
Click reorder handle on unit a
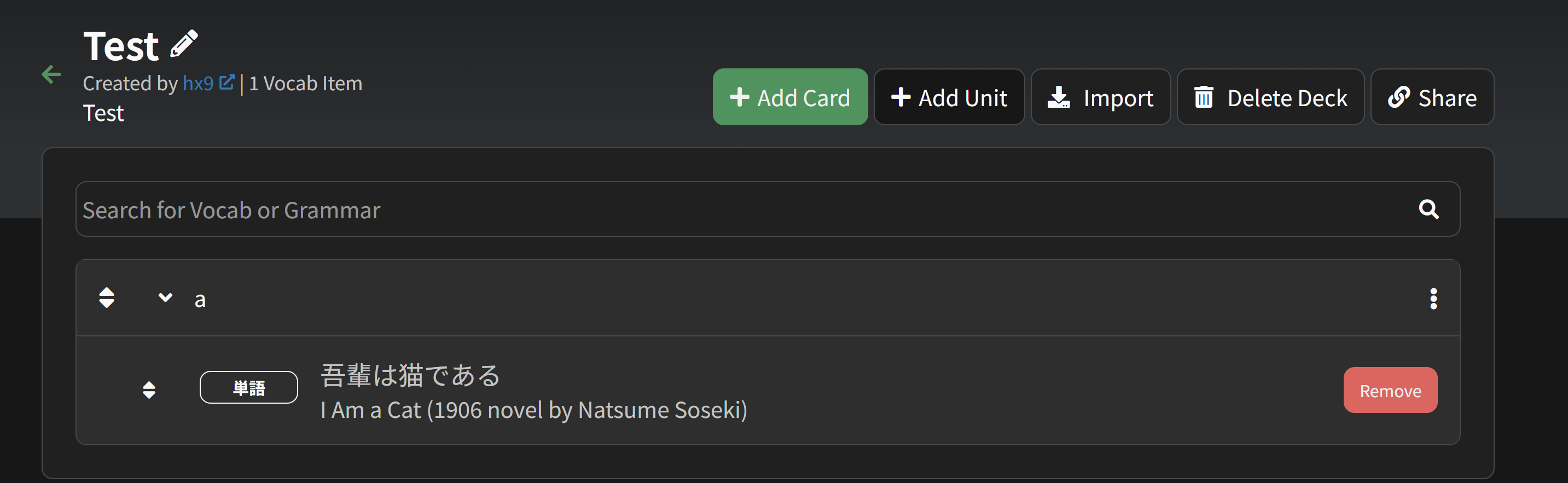pyautogui.click(x=107, y=298)
